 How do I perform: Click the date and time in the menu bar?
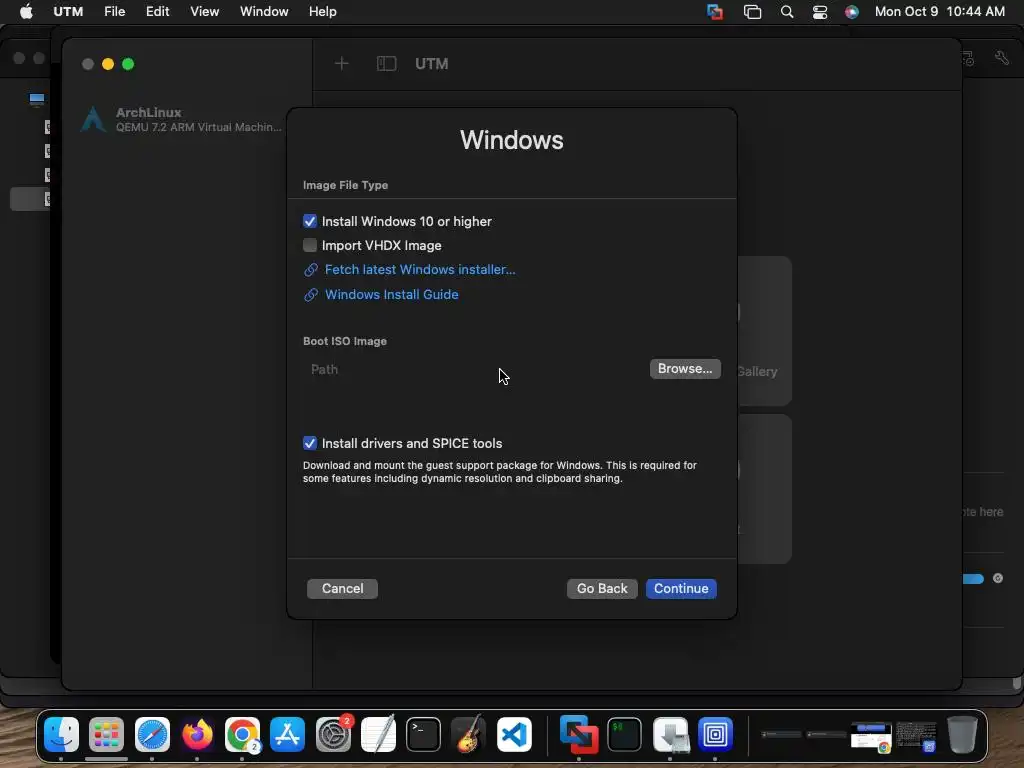tap(940, 12)
